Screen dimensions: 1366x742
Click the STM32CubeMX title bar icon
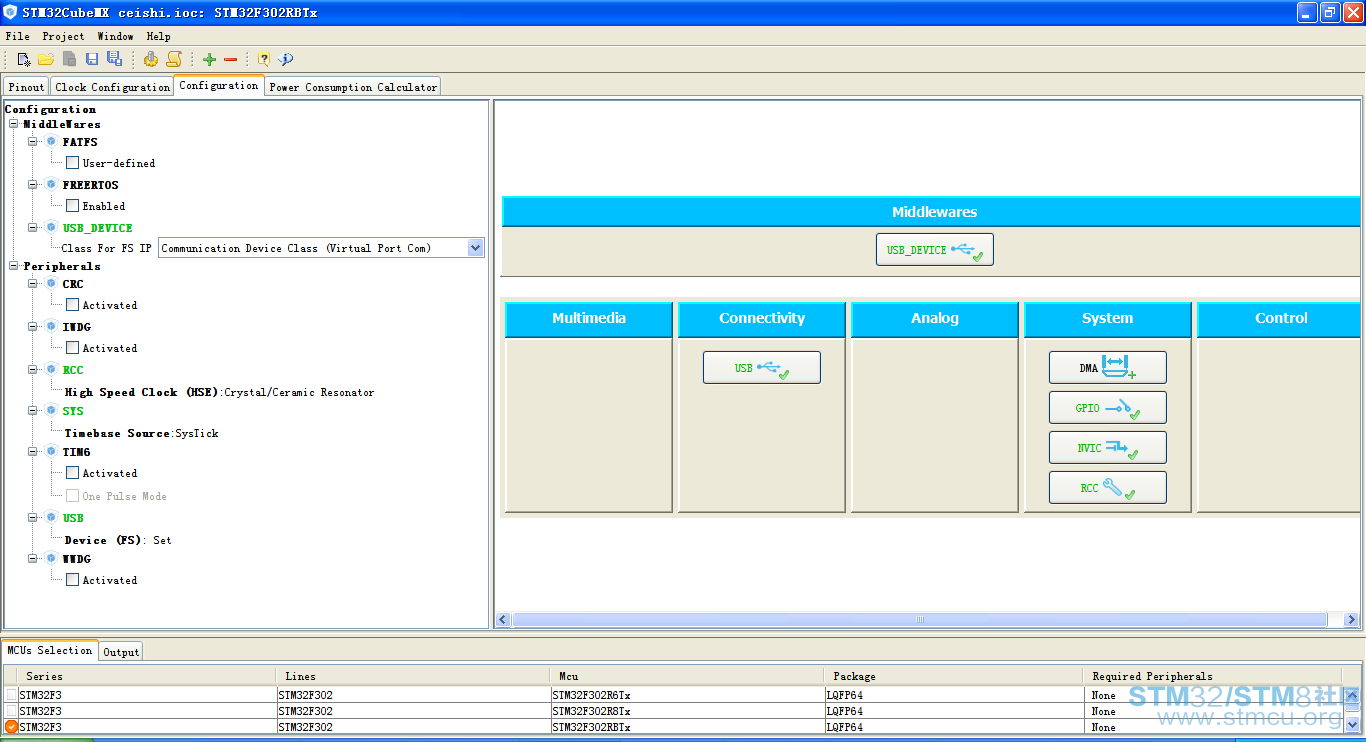tap(10, 13)
